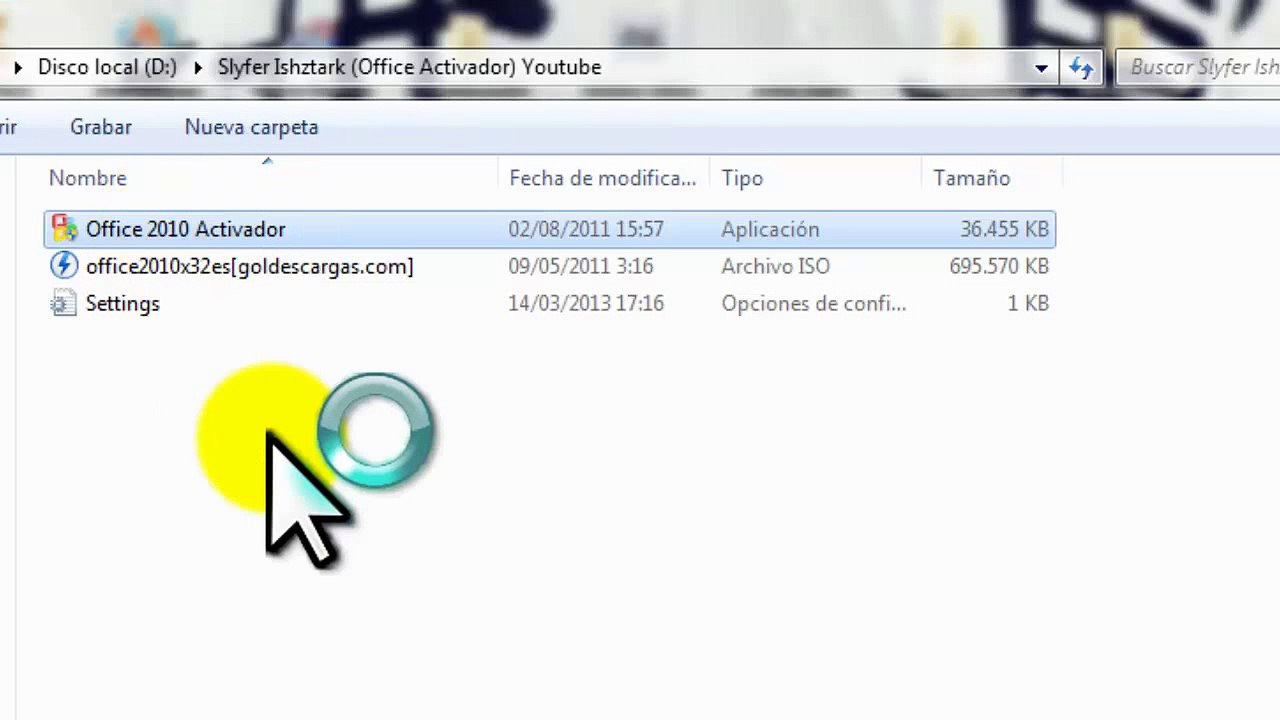Select the Office 2010 Activador application icon
The image size is (1280, 720).
65,229
